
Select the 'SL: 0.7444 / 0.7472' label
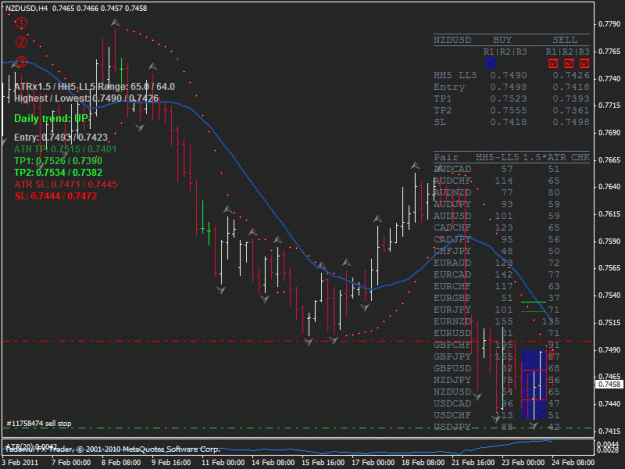click(56, 196)
